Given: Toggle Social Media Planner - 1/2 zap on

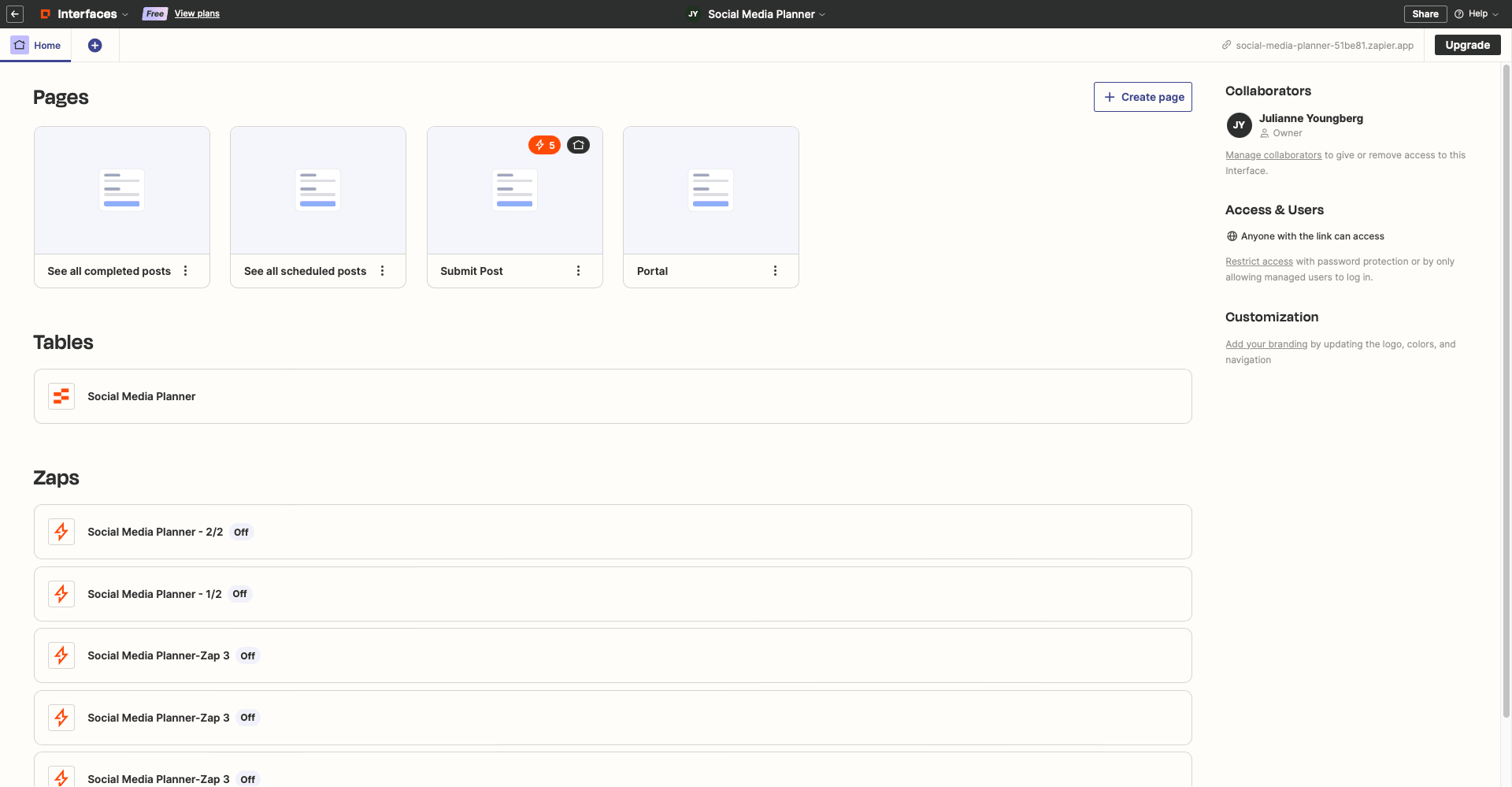Looking at the screenshot, I should coord(239,594).
